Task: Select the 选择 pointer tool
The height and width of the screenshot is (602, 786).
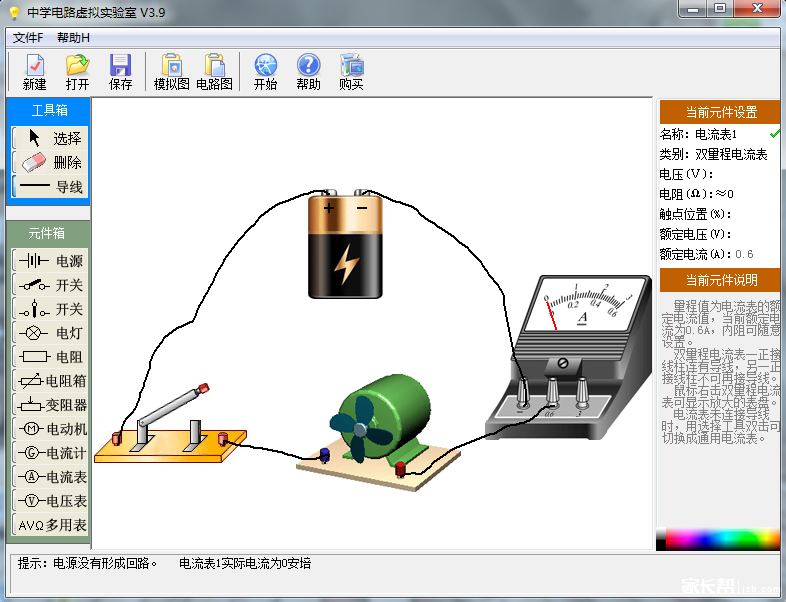Action: click(x=49, y=139)
